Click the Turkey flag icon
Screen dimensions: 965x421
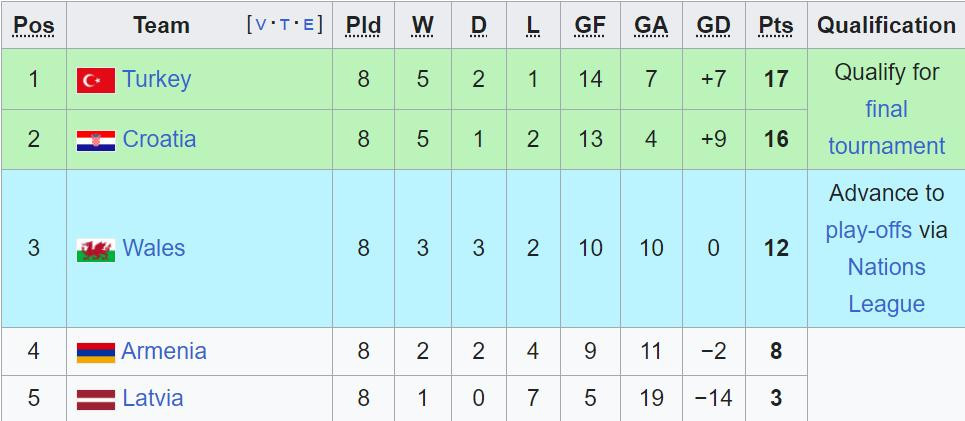(x=95, y=80)
